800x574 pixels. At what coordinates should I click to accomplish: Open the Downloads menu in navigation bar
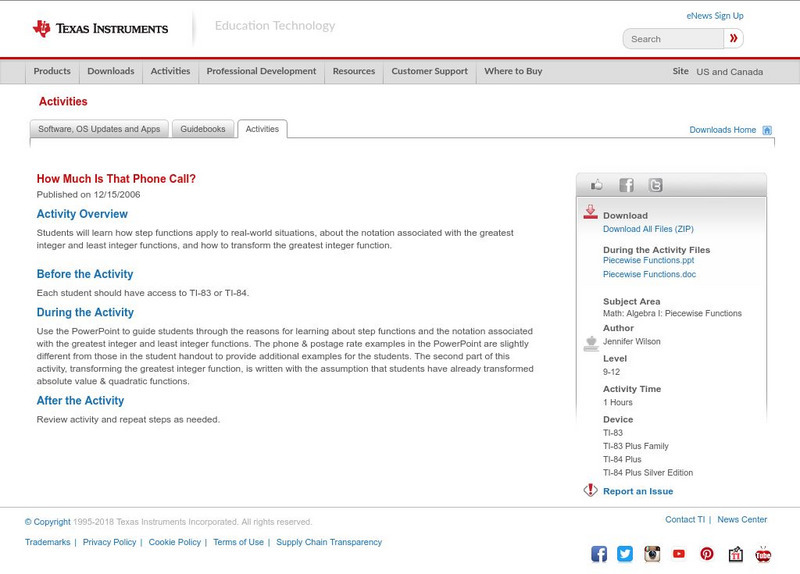point(111,71)
